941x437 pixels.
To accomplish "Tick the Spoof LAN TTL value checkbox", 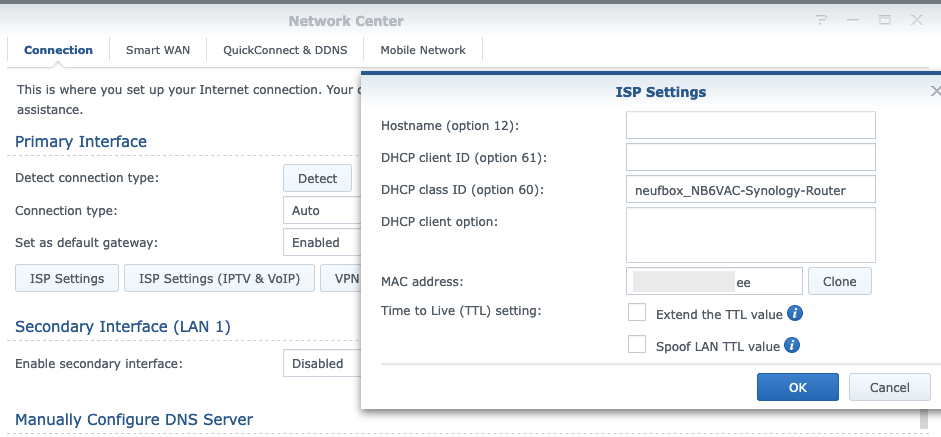I will (637, 345).
